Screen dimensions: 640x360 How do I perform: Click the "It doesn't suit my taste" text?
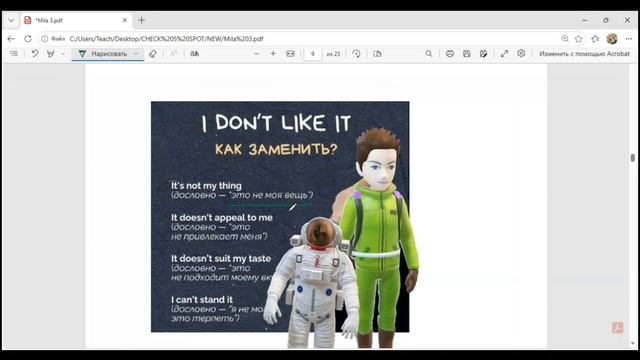[221, 258]
